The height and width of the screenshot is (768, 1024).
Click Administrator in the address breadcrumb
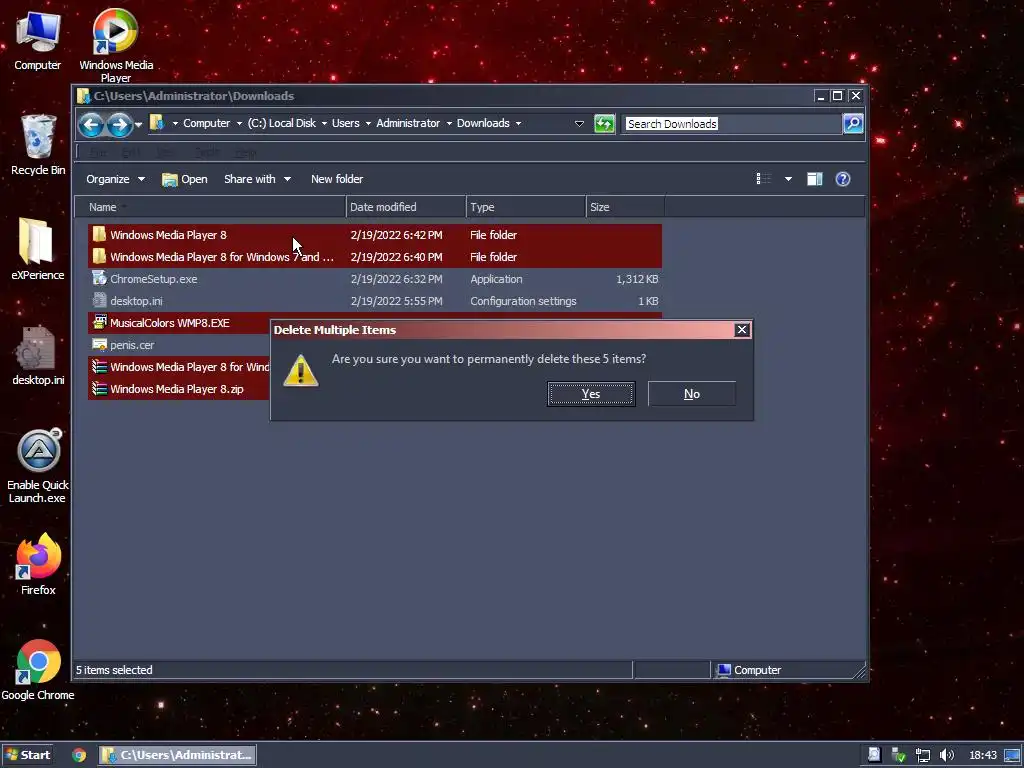(x=408, y=123)
